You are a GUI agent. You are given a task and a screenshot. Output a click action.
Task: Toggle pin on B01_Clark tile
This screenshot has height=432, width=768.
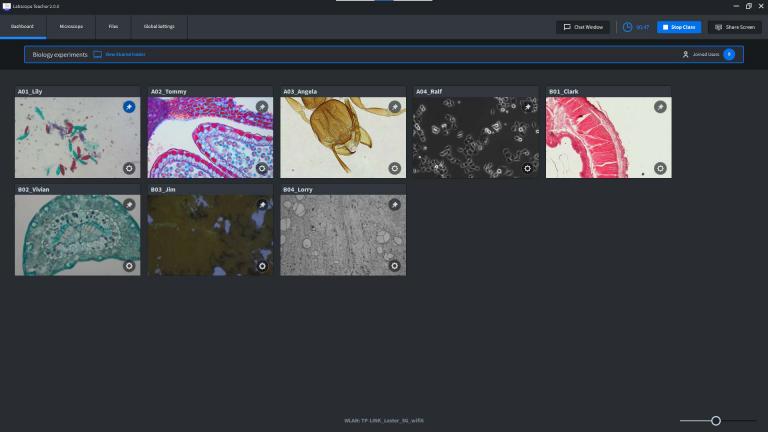[660, 106]
